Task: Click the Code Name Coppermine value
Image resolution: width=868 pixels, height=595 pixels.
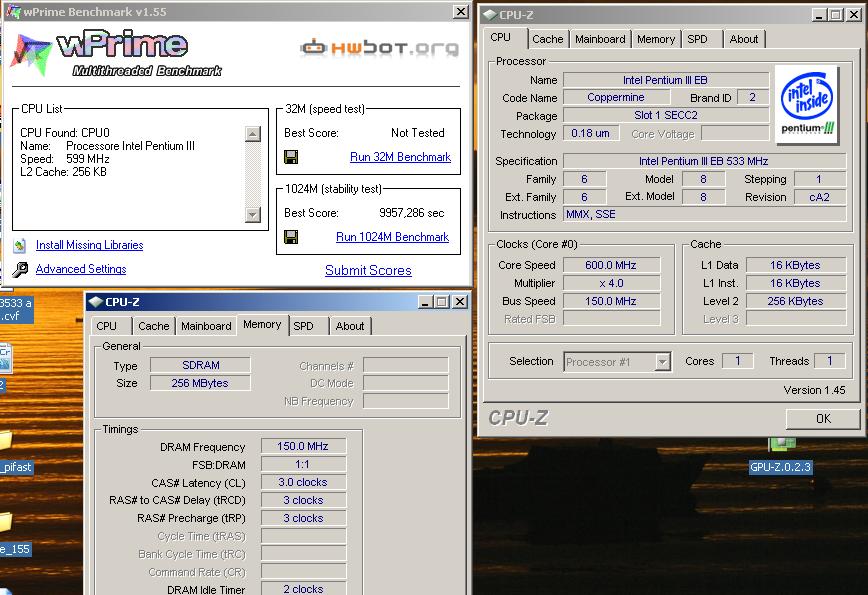Action: (616, 98)
